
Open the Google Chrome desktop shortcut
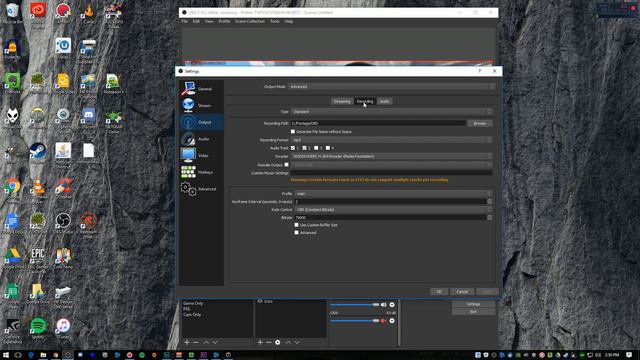click(12, 187)
